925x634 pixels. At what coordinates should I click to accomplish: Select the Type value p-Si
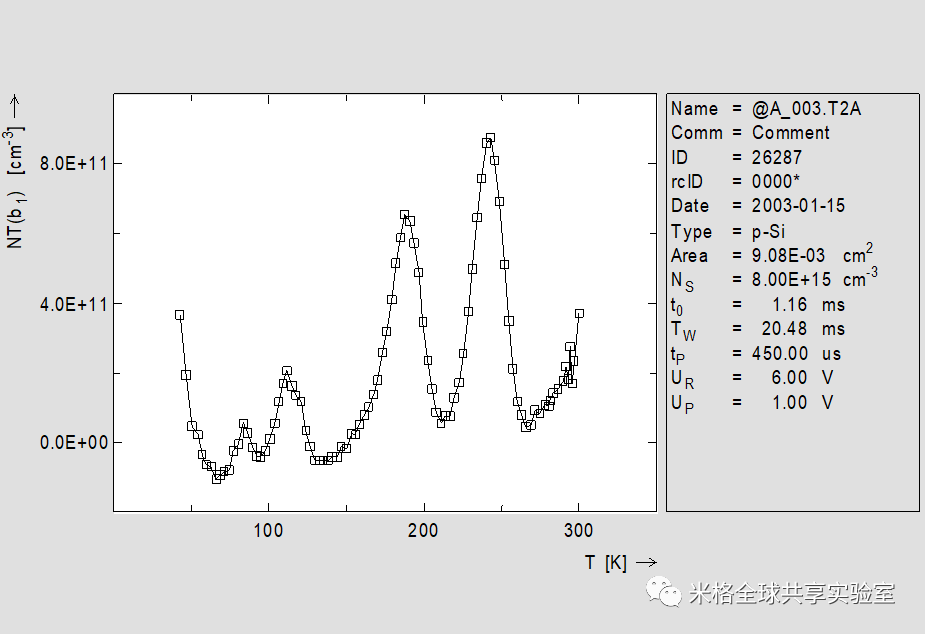click(768, 232)
